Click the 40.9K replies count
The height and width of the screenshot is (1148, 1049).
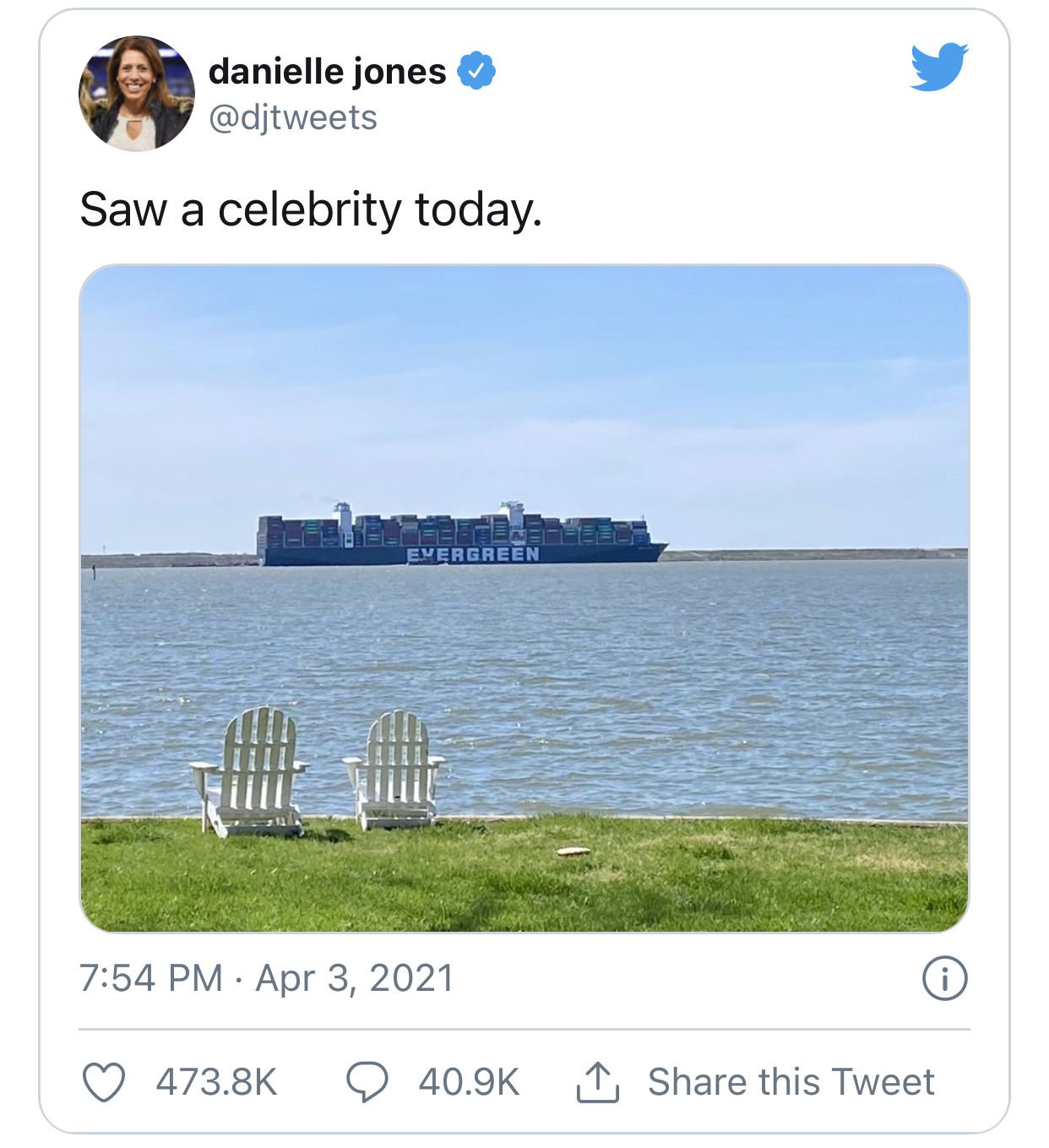[x=469, y=1082]
